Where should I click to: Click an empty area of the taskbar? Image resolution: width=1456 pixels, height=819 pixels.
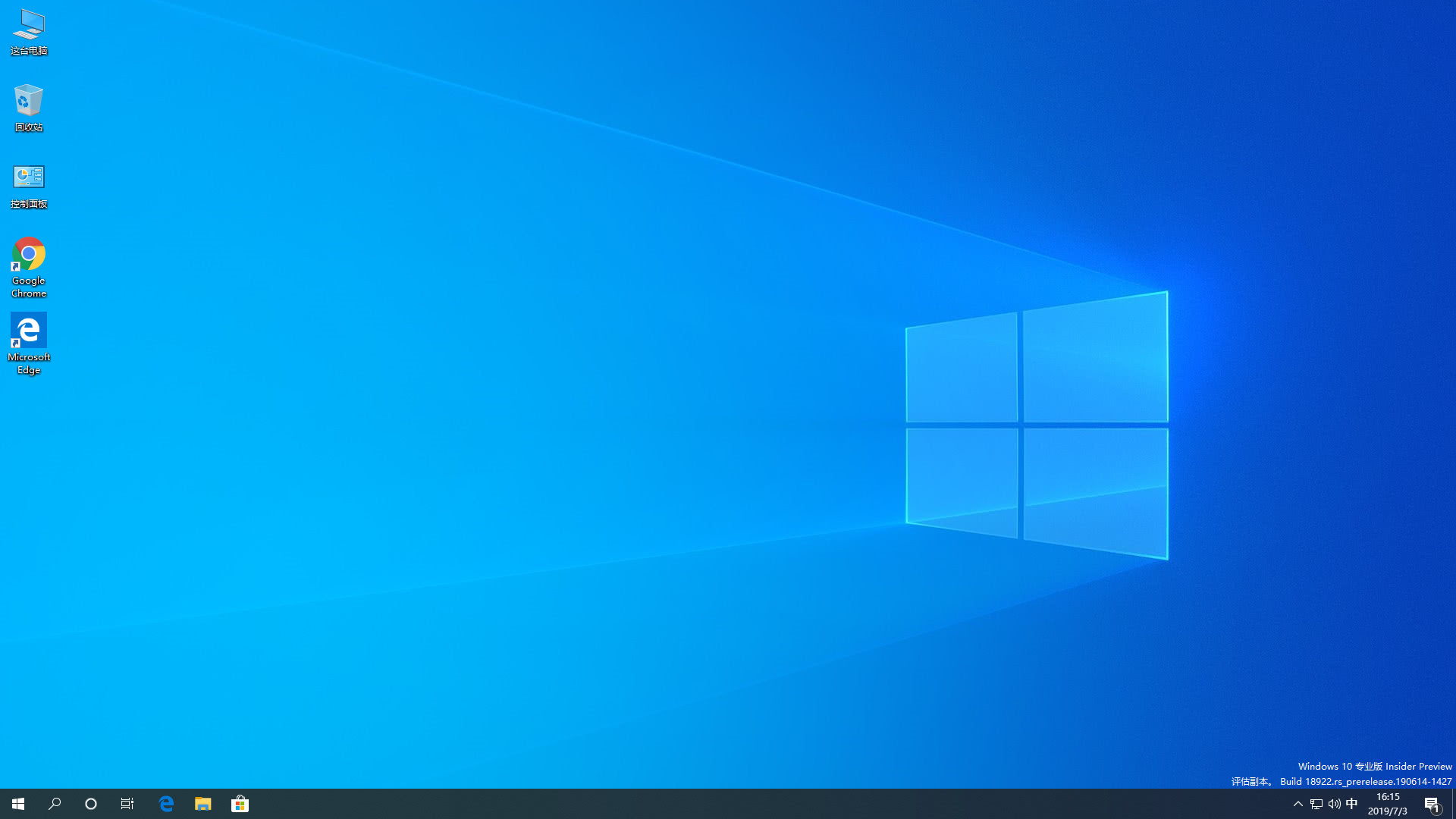click(x=758, y=804)
